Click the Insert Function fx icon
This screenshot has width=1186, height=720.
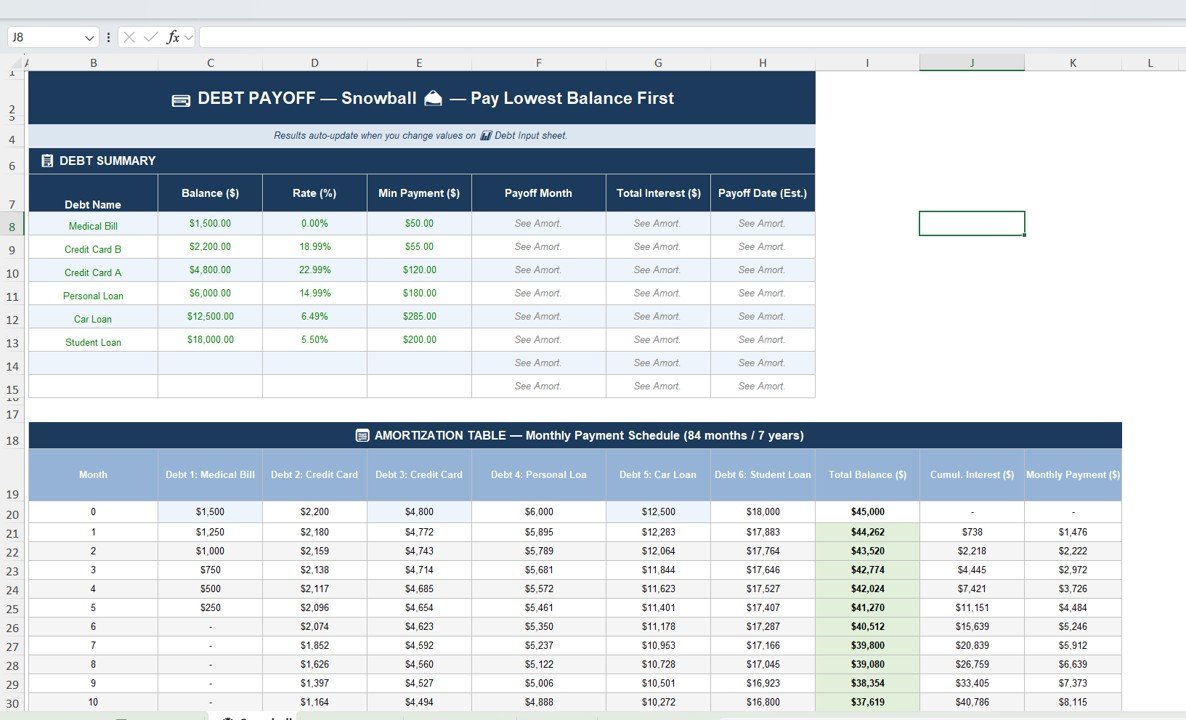[x=173, y=37]
